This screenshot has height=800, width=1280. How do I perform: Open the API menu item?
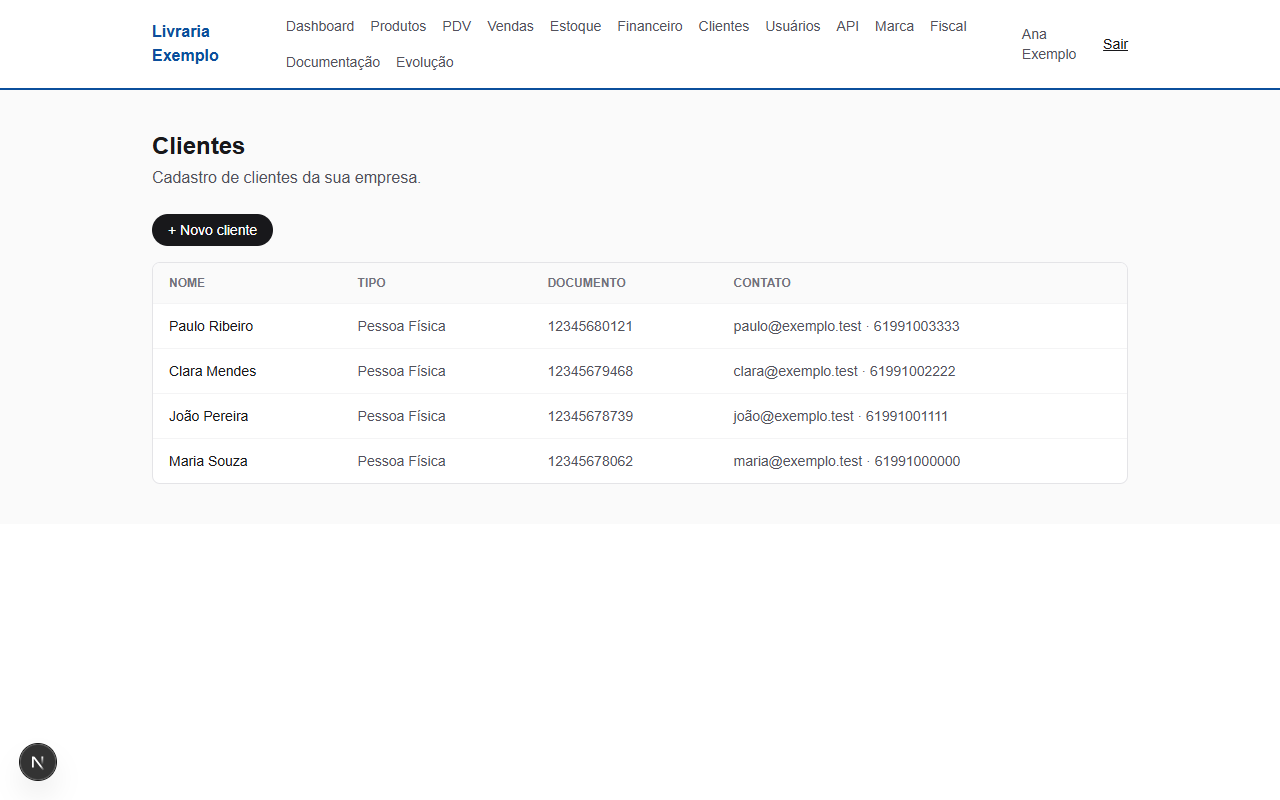click(x=847, y=26)
